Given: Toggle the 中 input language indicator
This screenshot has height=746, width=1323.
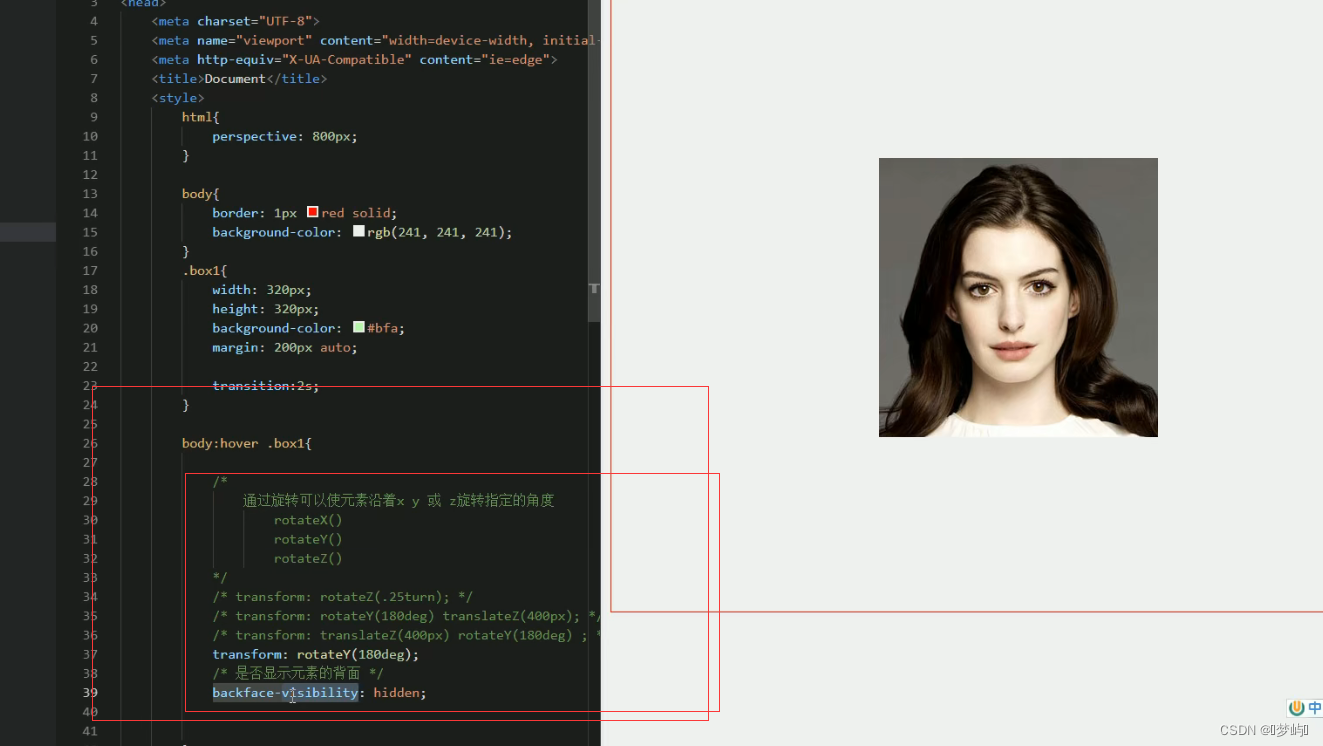Looking at the screenshot, I should click(1315, 707).
